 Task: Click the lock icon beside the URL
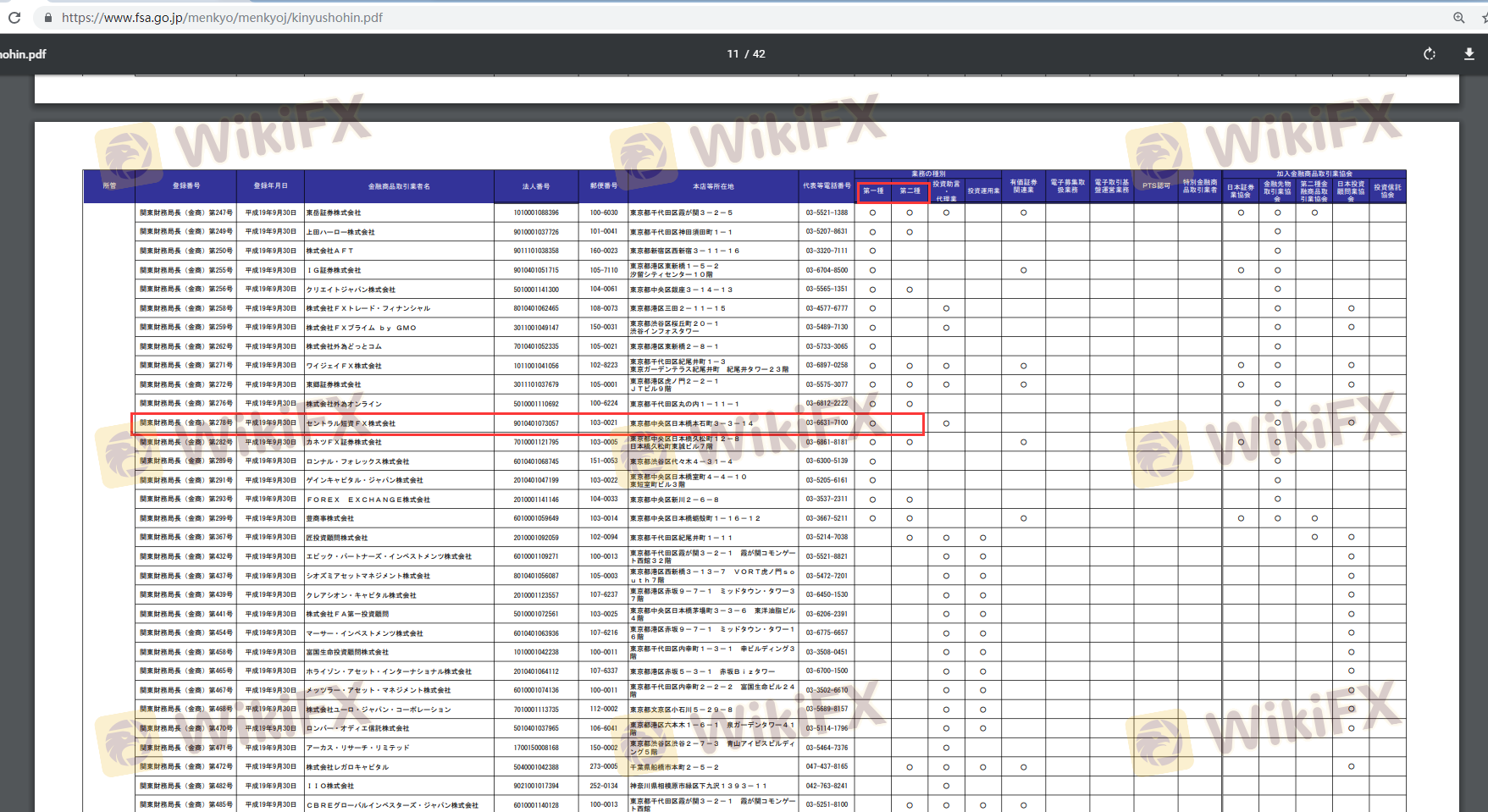click(47, 18)
